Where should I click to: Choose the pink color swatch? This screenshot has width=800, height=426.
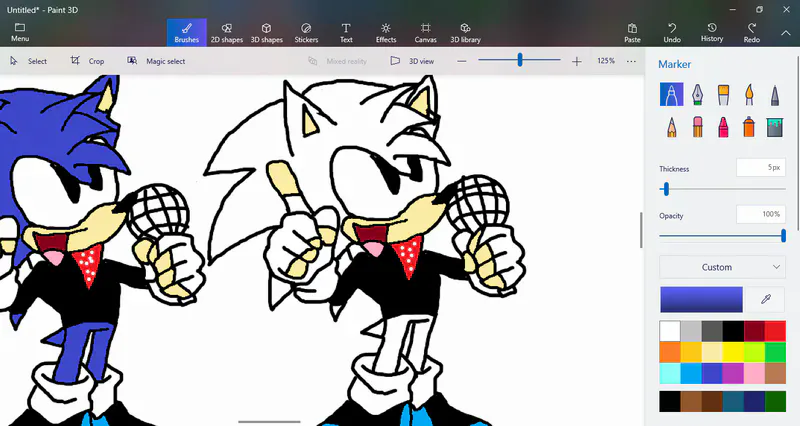click(754, 373)
